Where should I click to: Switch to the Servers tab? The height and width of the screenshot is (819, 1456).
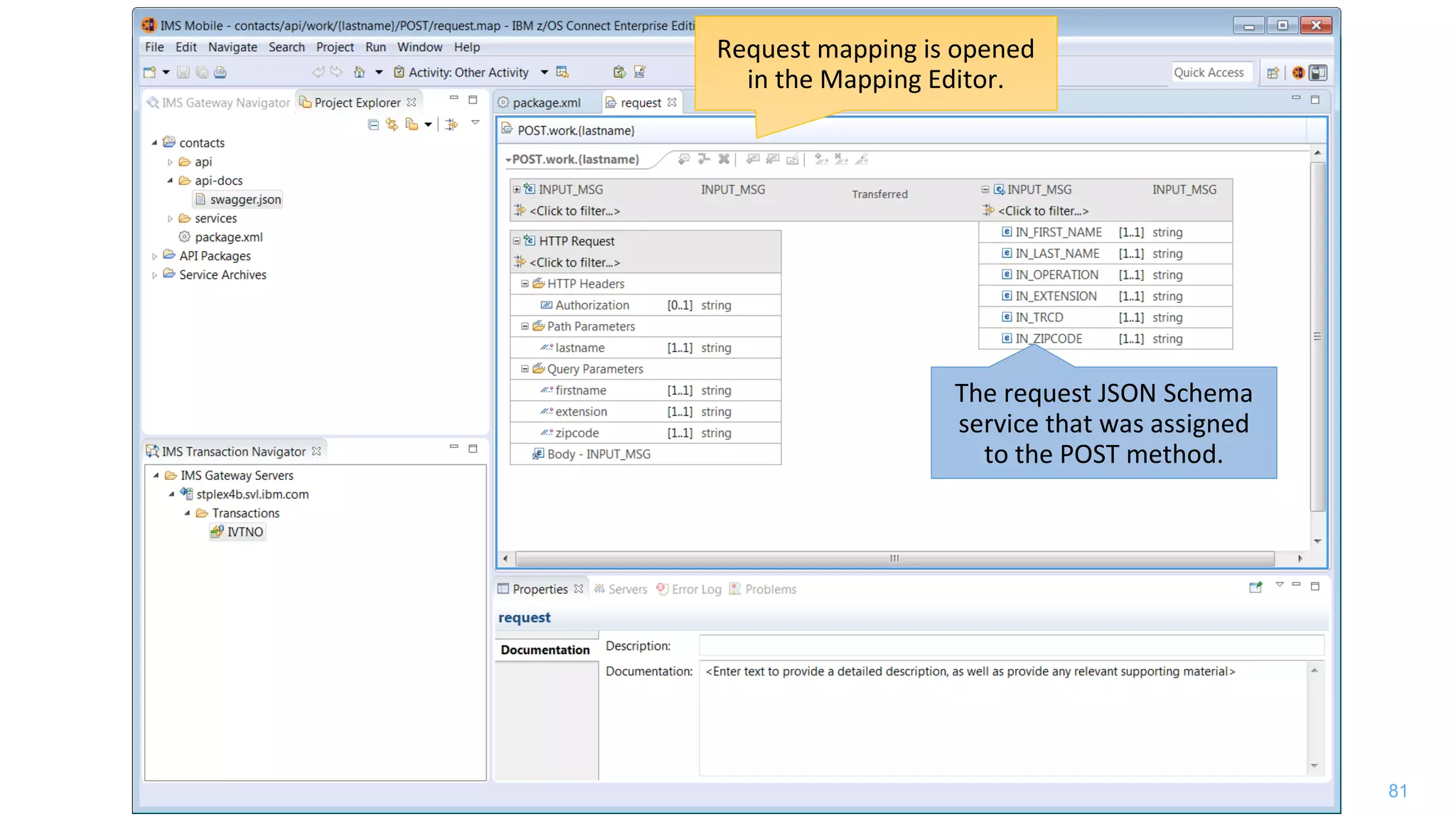(x=620, y=589)
